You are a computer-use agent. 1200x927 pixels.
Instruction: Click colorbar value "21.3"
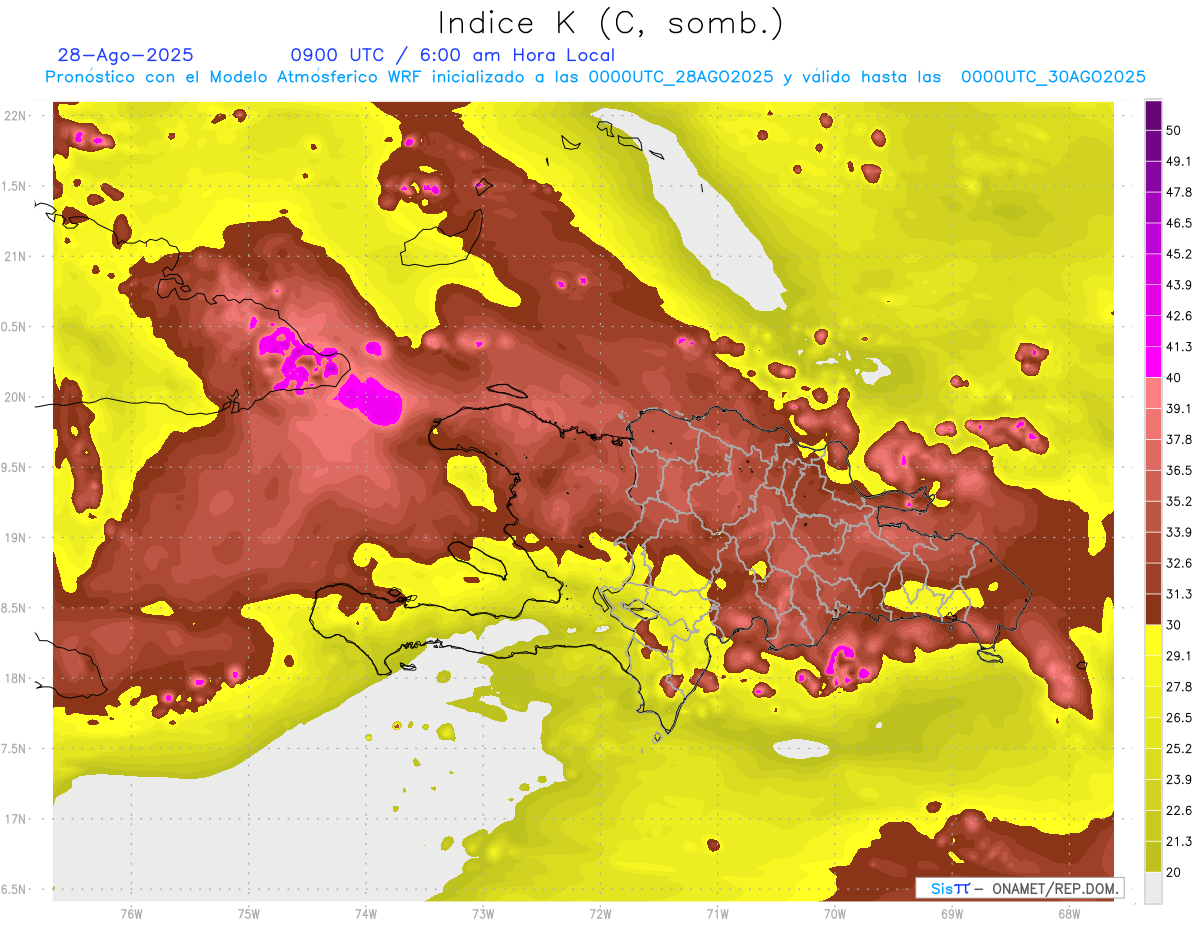(1178, 842)
